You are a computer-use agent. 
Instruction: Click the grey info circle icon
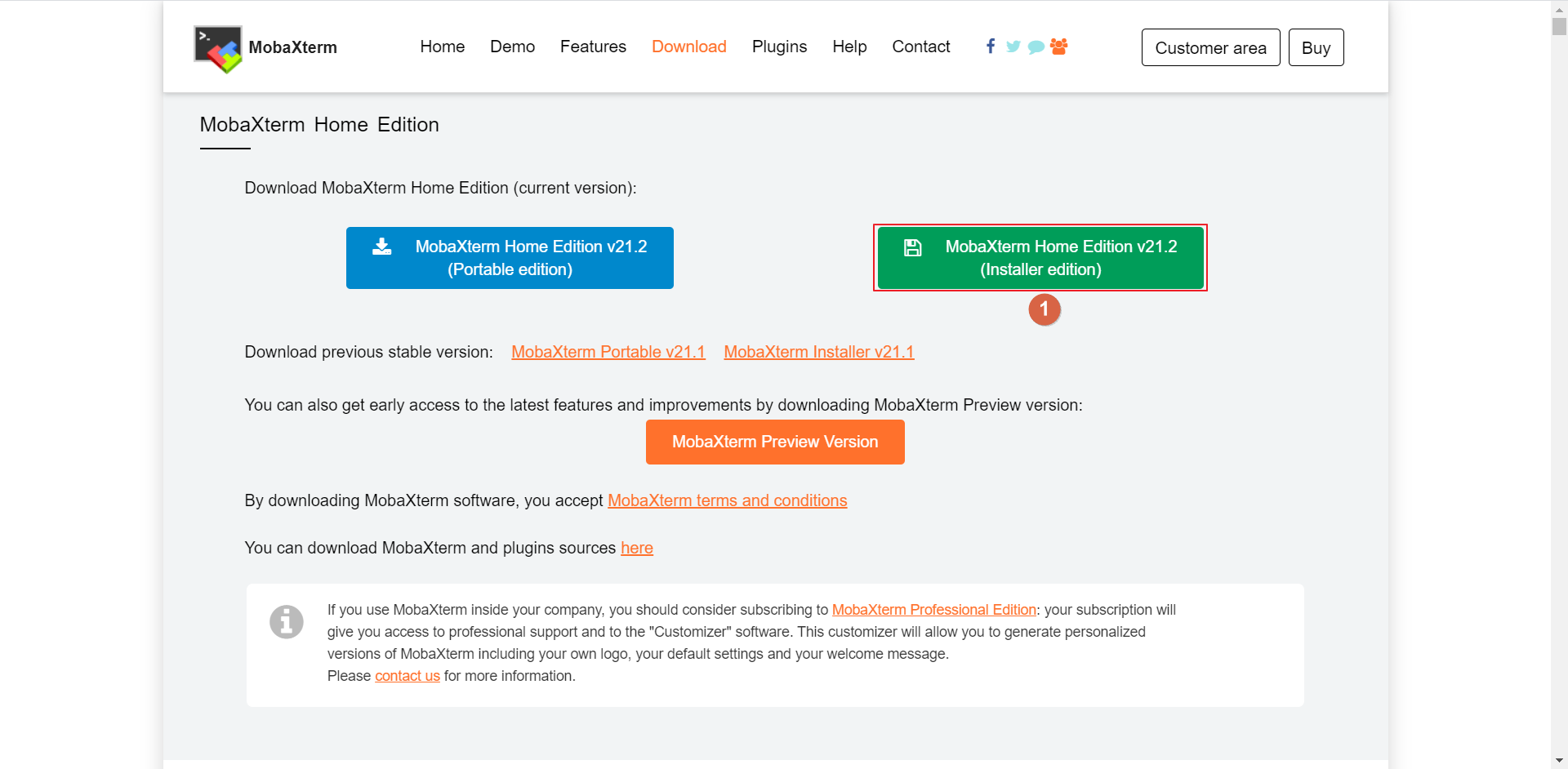pos(287,622)
